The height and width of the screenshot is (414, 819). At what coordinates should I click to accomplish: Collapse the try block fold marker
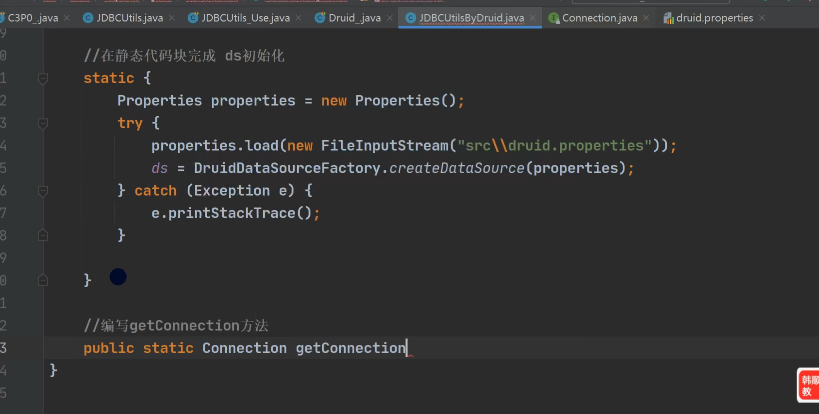[43, 123]
